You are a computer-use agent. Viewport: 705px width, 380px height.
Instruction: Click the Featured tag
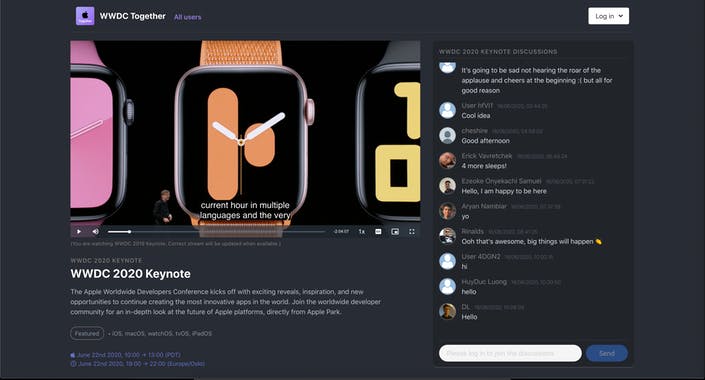tap(87, 334)
